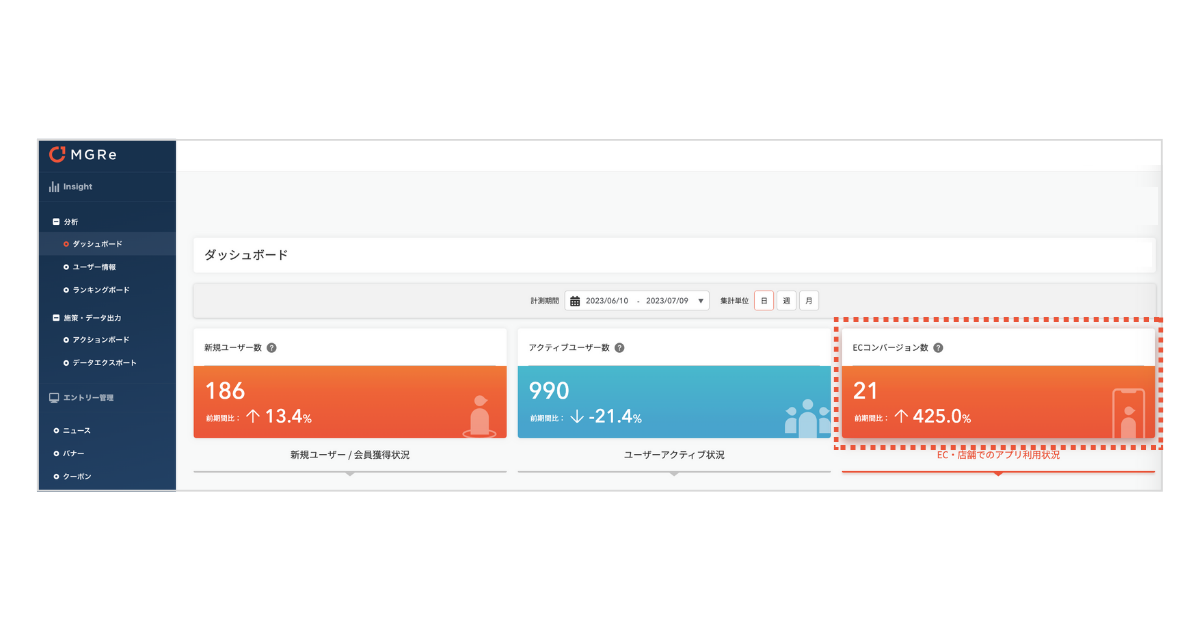Click help icon beside ECコンバージョン数

(x=938, y=348)
